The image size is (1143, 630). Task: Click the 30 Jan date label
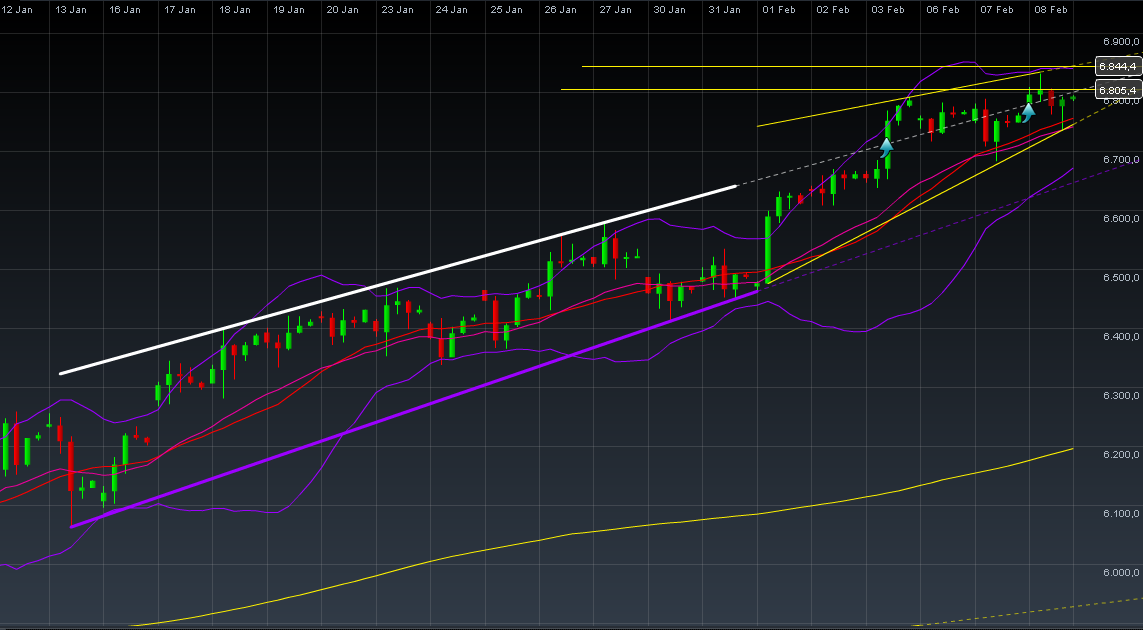click(x=668, y=9)
